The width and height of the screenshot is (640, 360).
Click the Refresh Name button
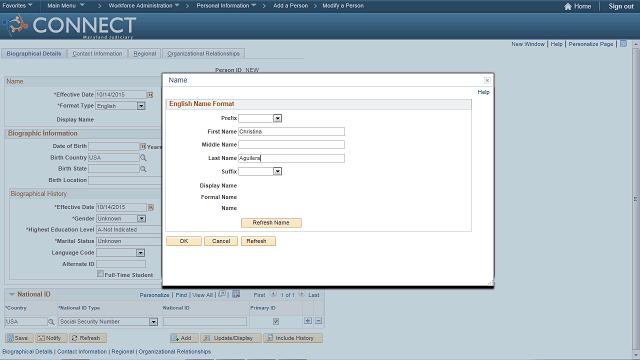point(271,223)
